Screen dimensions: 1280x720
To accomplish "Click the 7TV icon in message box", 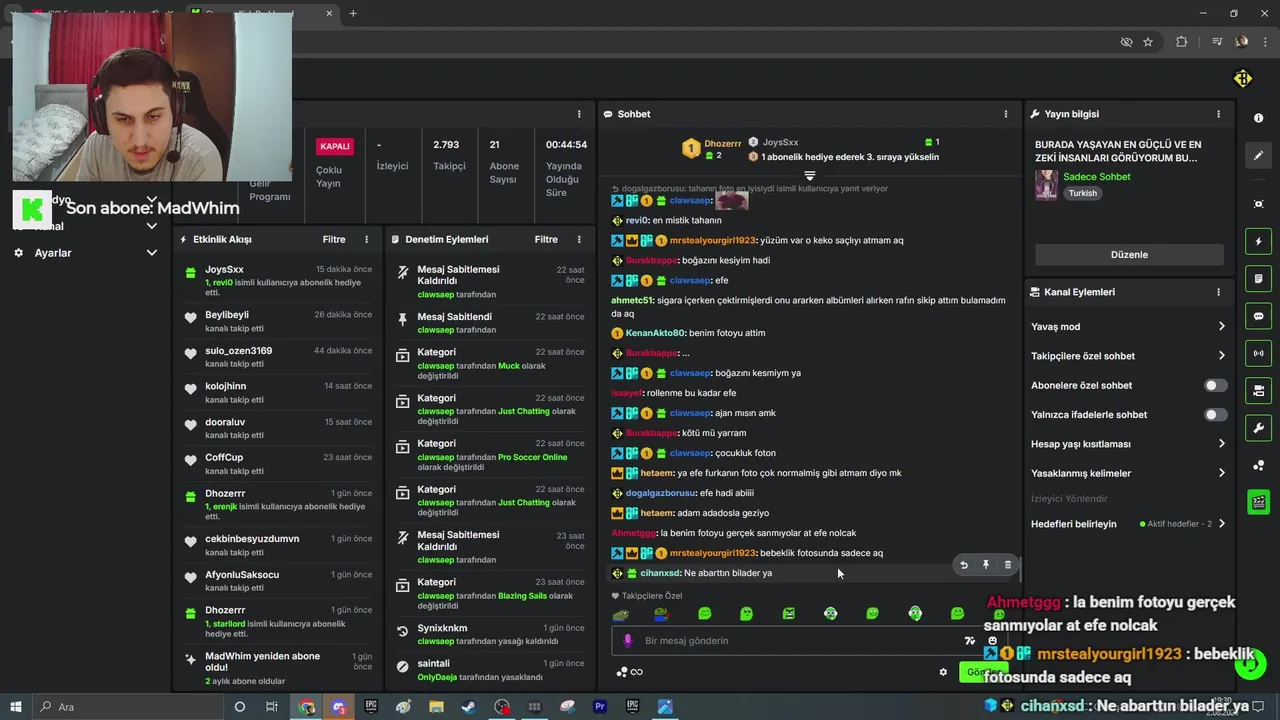I will coord(969,641).
